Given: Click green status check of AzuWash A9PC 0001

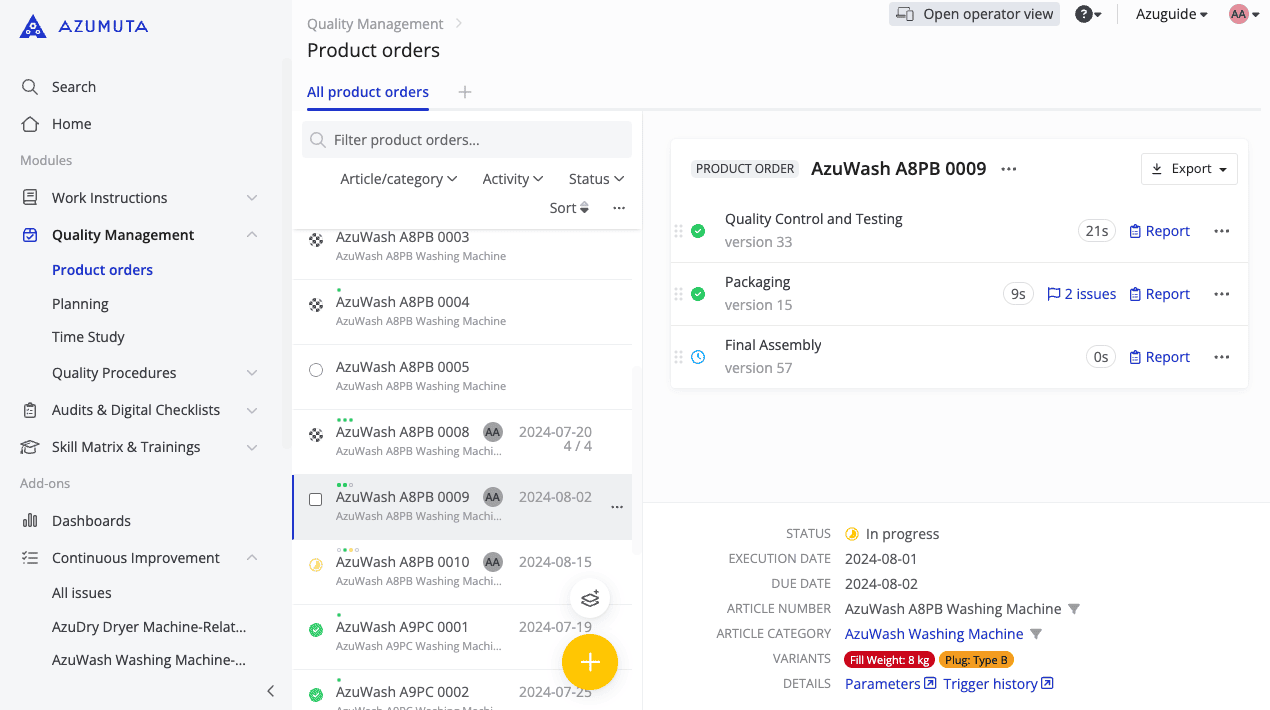Looking at the screenshot, I should coord(316,630).
